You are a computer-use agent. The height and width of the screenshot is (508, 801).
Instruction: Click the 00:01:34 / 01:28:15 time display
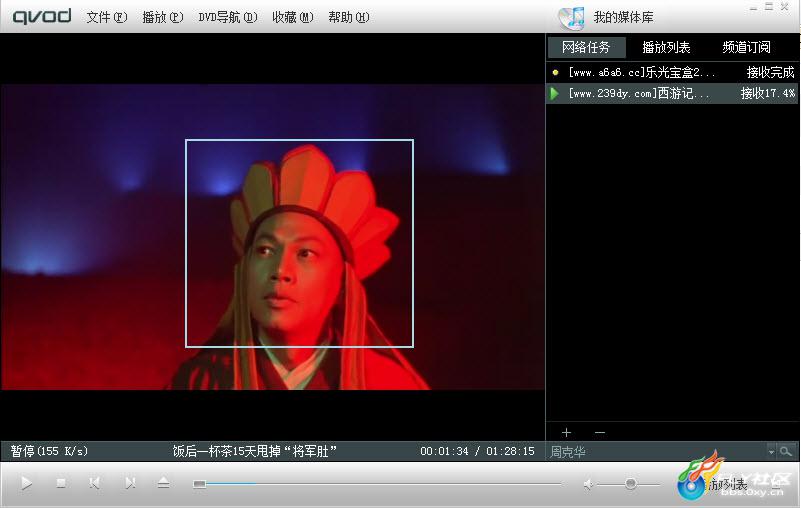[x=477, y=451]
